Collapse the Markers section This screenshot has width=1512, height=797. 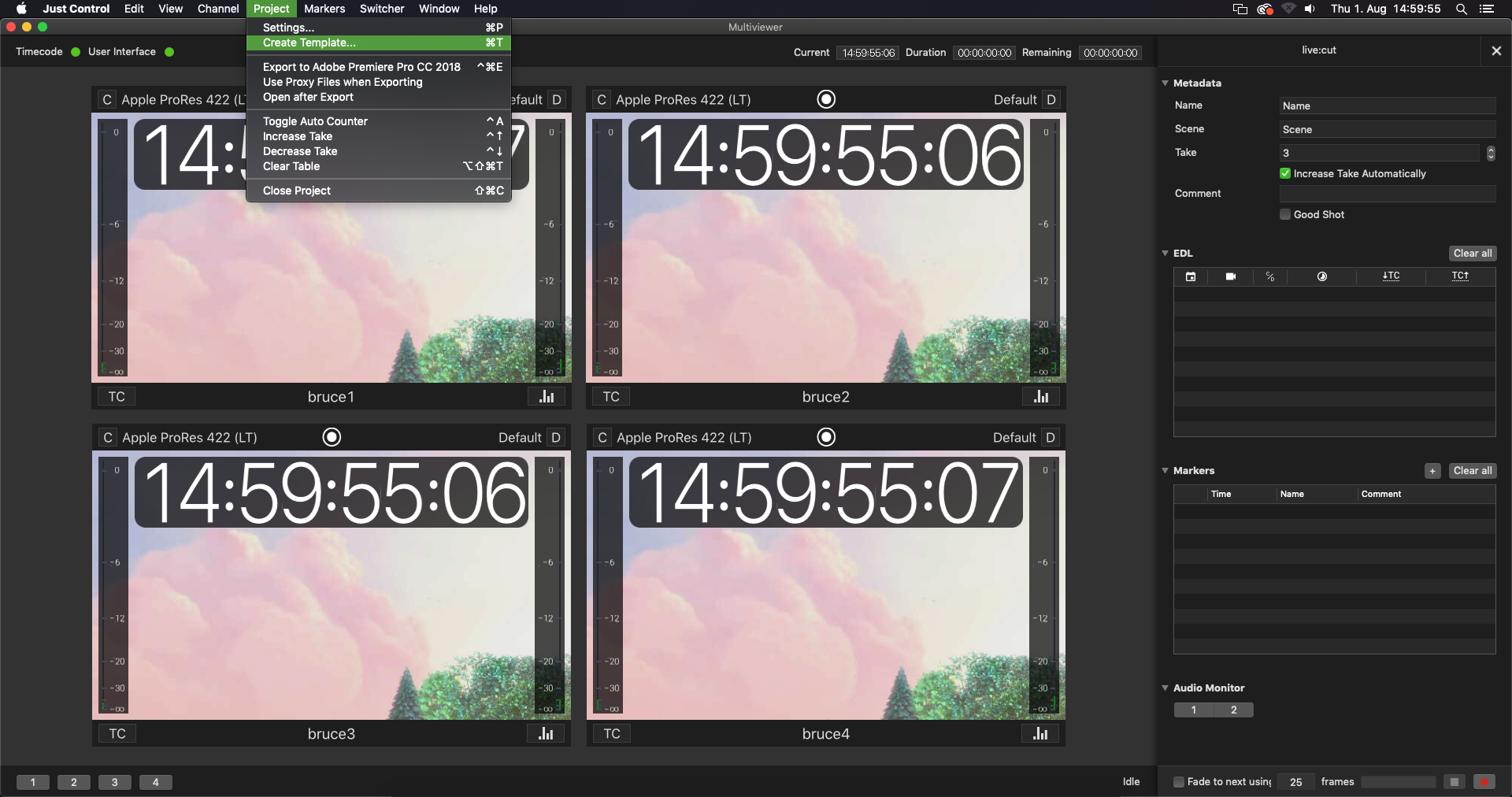point(1165,470)
